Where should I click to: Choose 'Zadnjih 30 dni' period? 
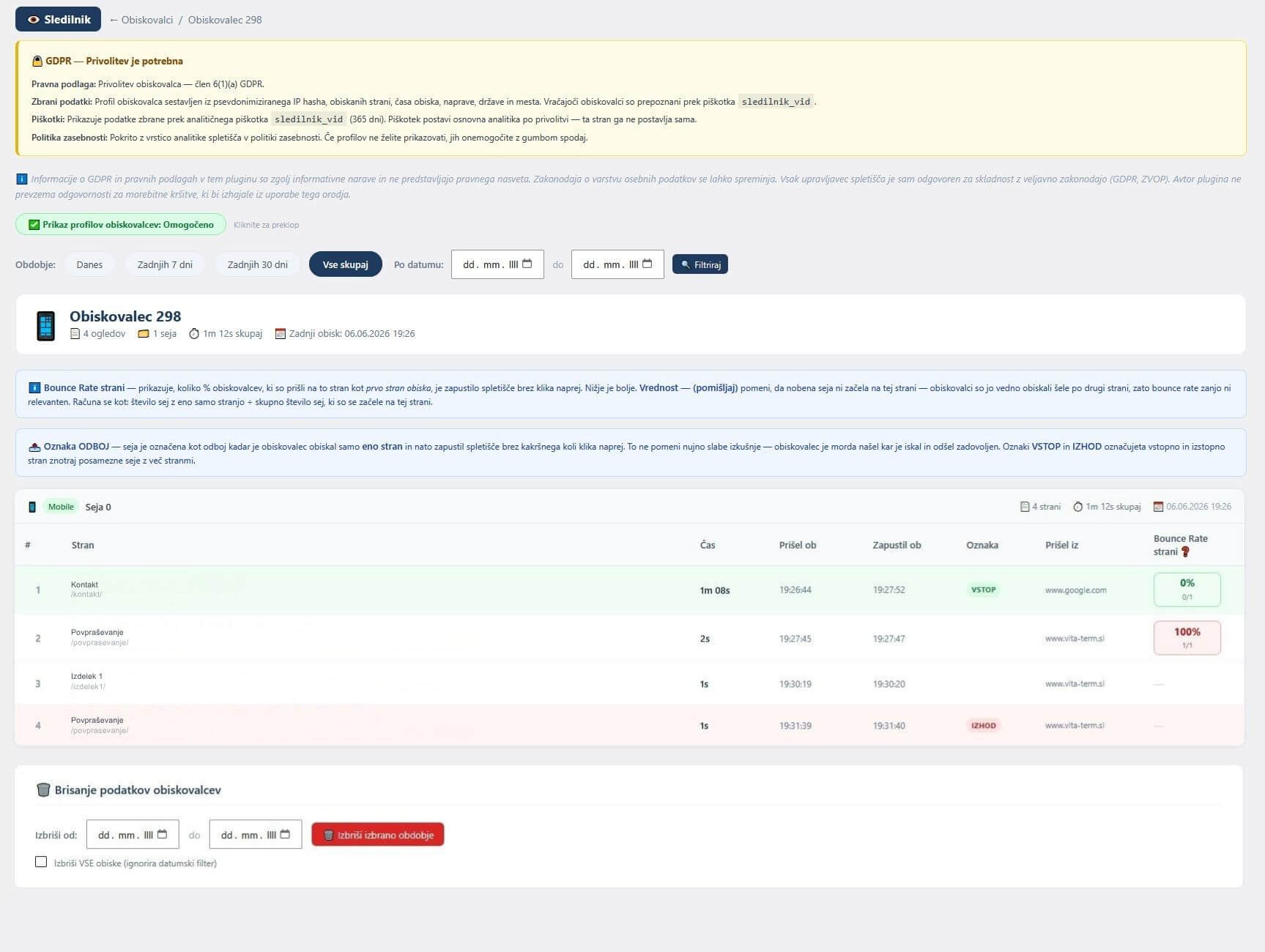coord(257,264)
